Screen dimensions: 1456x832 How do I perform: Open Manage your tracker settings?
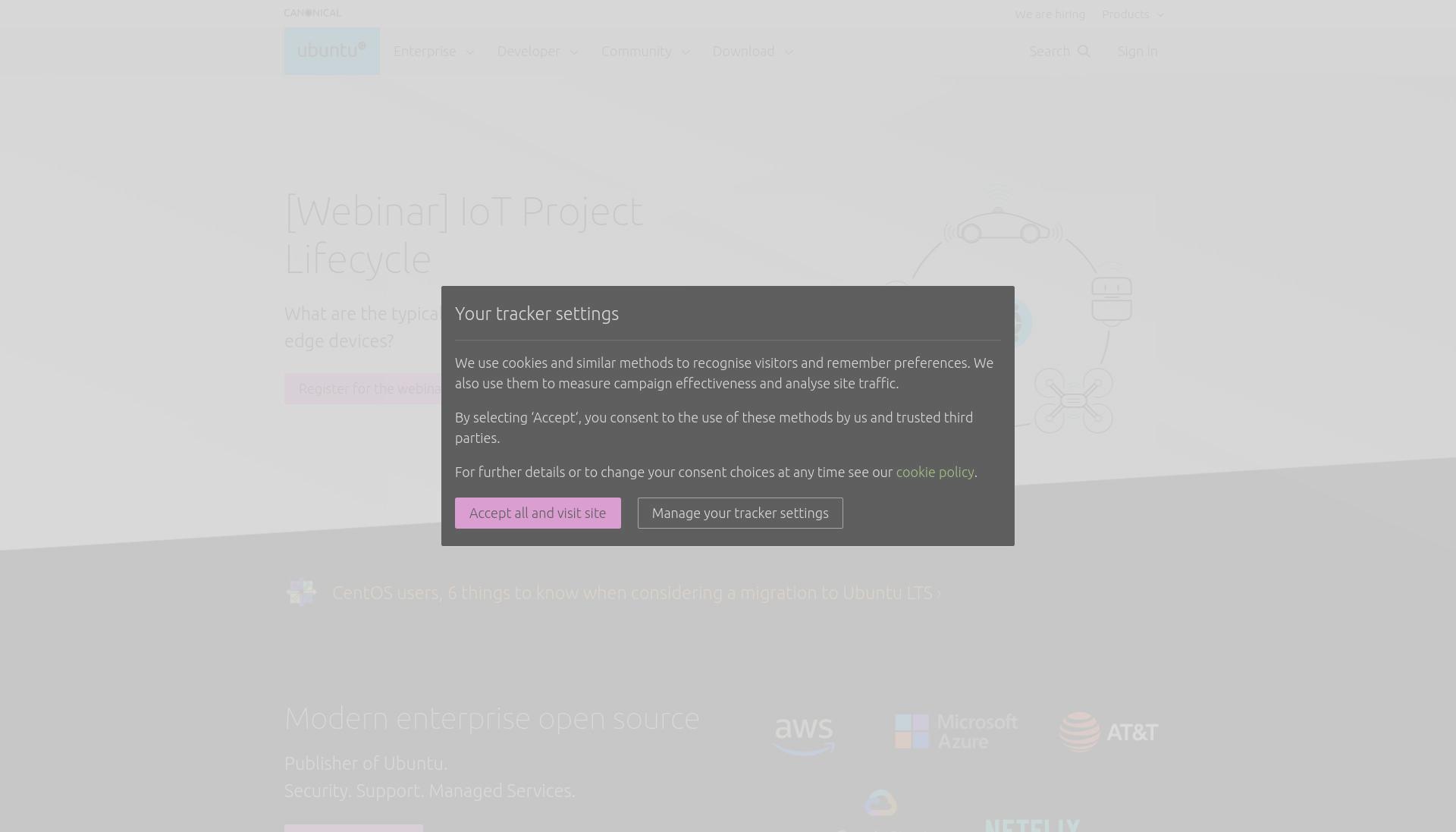pyautogui.click(x=740, y=513)
